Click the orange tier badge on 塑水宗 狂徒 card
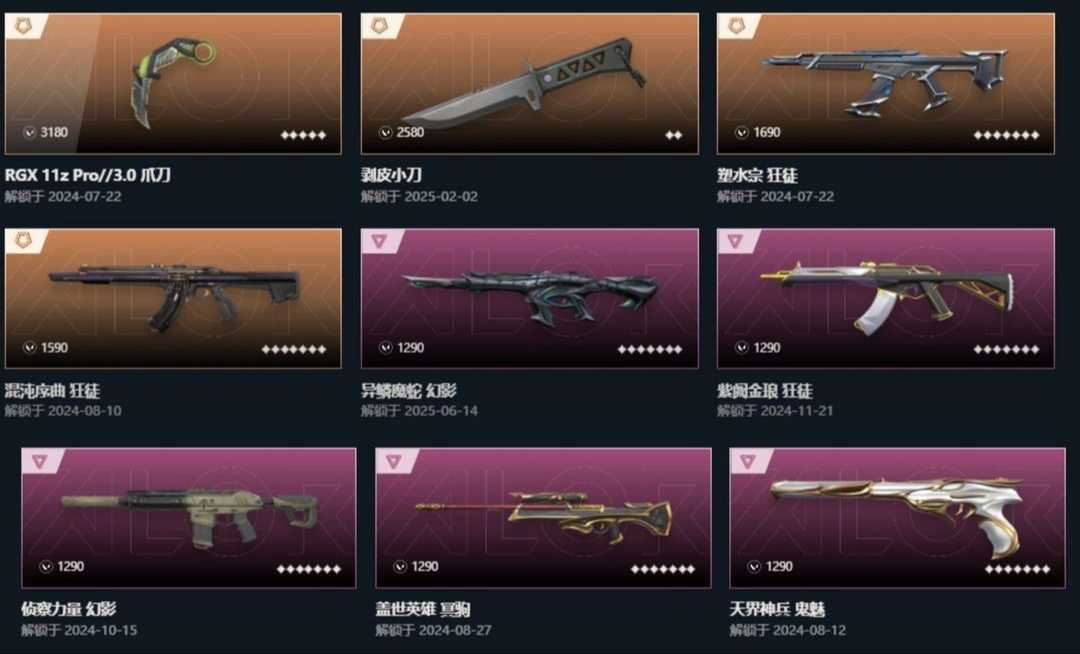Viewport: 1080px width, 654px height. [x=736, y=25]
